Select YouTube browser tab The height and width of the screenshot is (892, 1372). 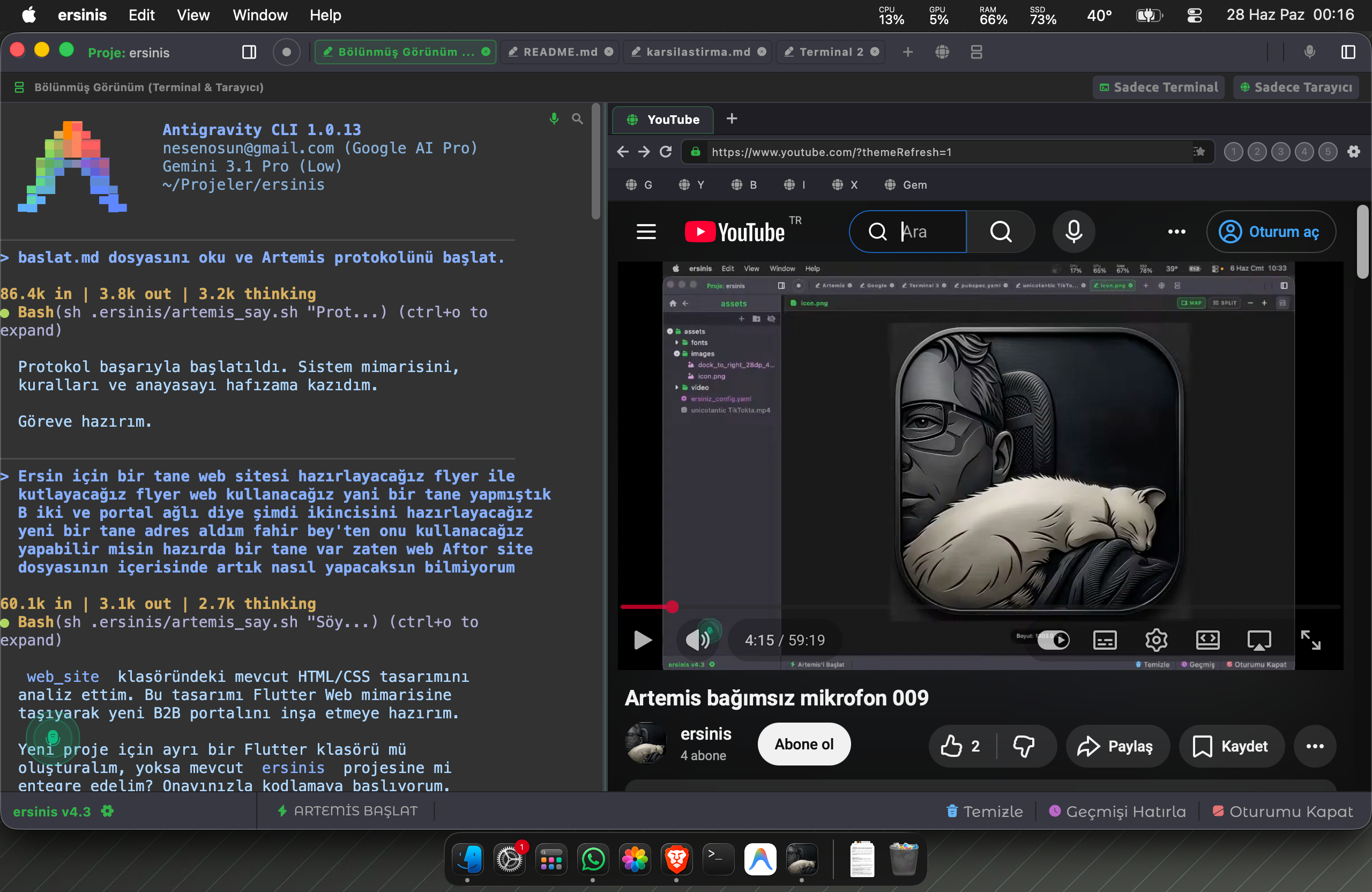pos(663,120)
